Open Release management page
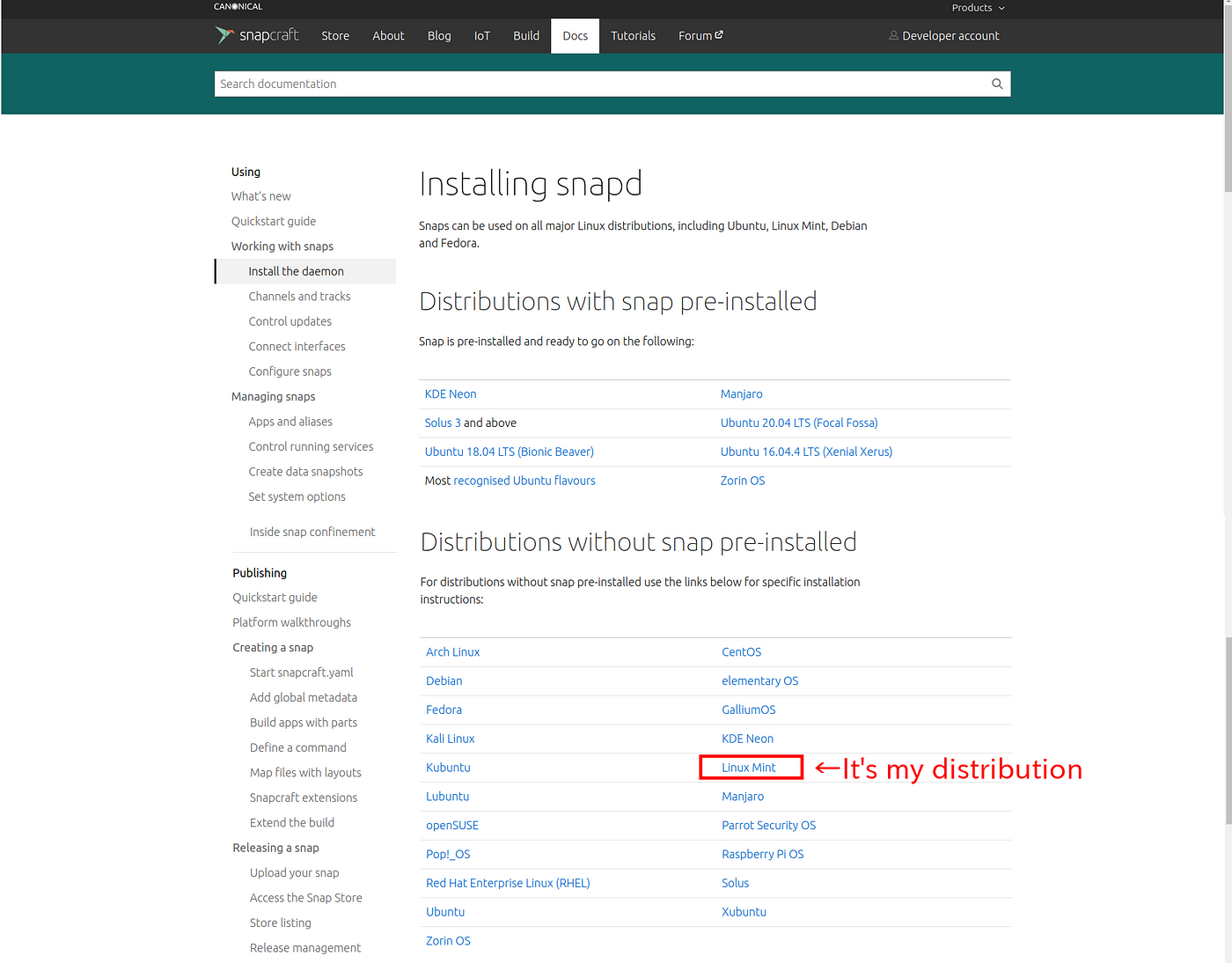1232x963 pixels. click(x=305, y=948)
